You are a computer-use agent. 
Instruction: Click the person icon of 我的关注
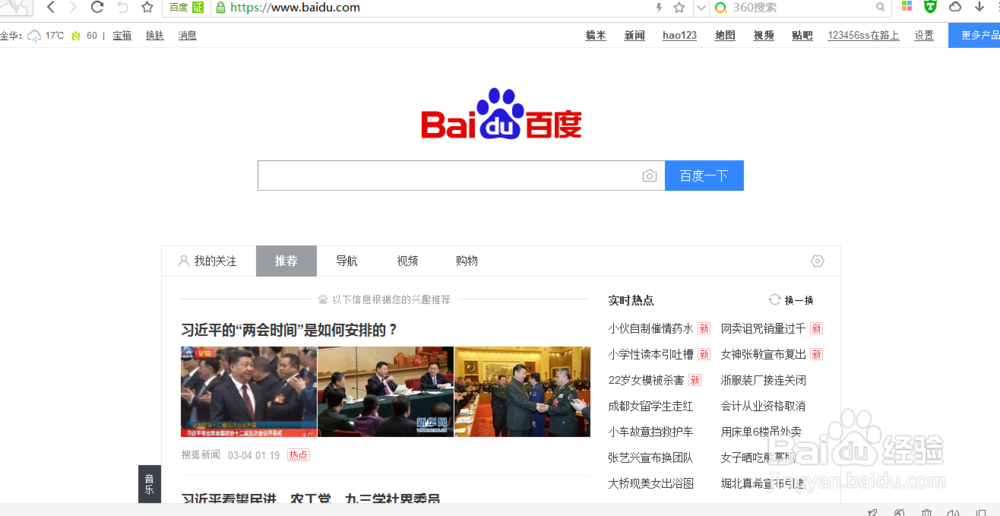click(x=184, y=261)
